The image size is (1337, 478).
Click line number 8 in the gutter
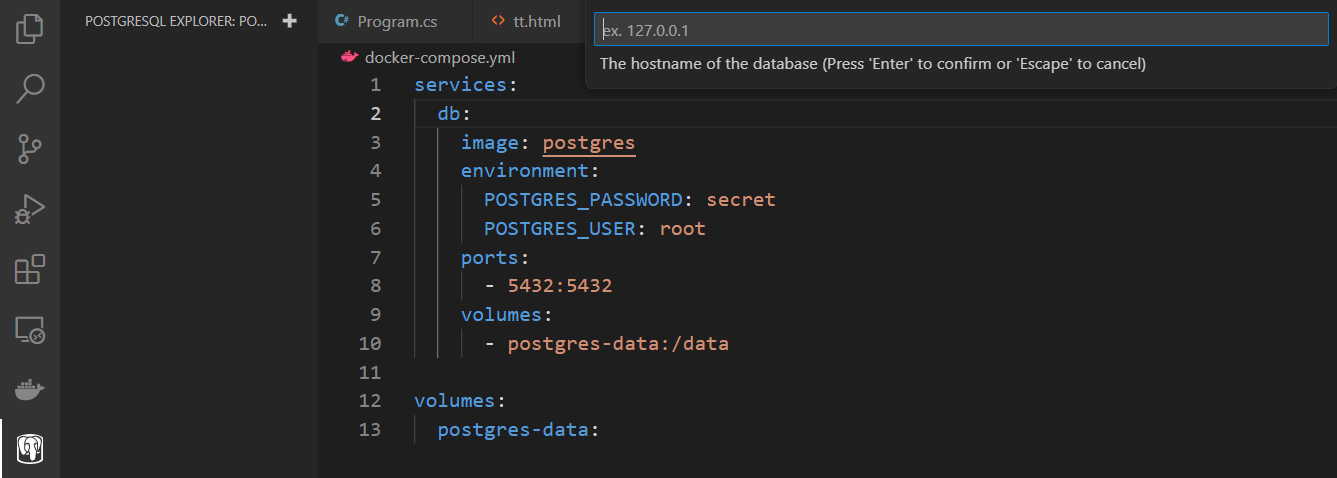click(375, 286)
